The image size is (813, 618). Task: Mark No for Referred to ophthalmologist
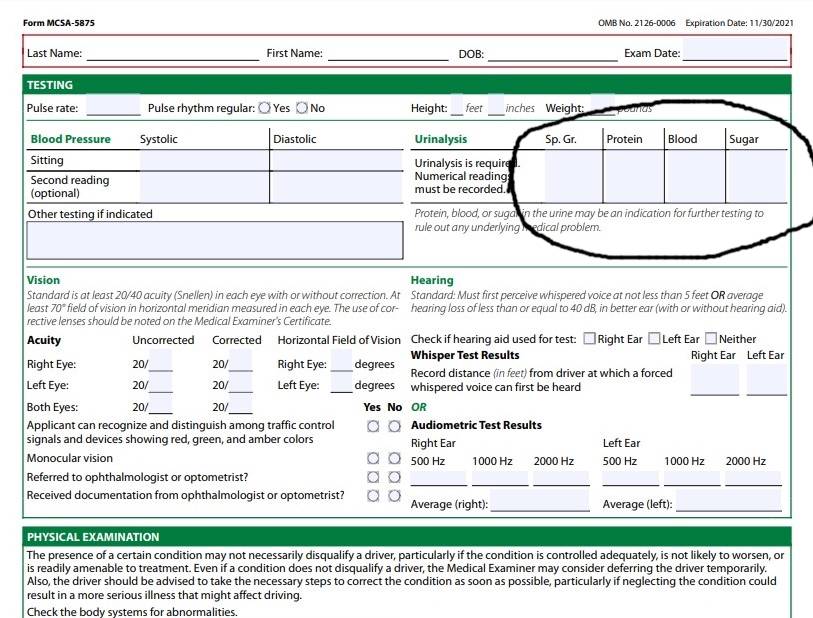[x=395, y=477]
